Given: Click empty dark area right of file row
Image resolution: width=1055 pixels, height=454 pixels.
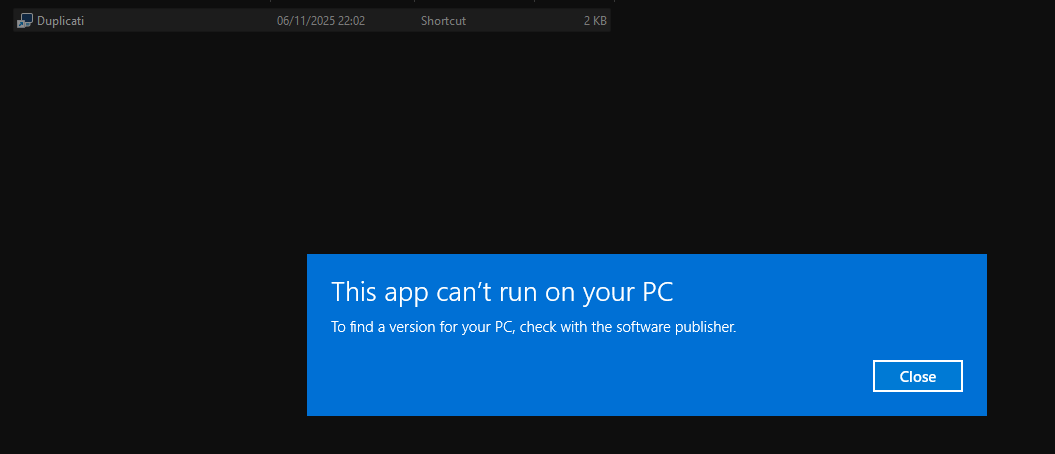Looking at the screenshot, I should (830, 21).
